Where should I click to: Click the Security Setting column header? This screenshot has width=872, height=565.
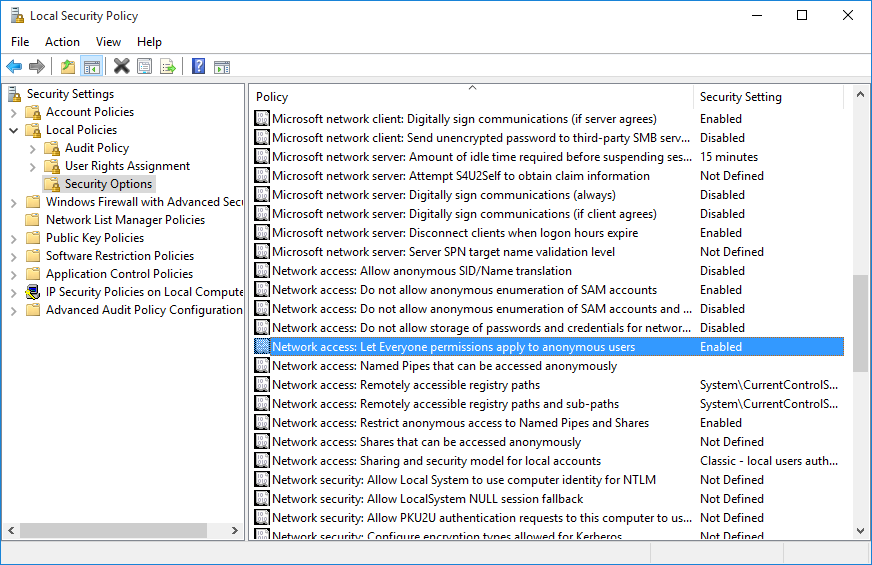(768, 97)
